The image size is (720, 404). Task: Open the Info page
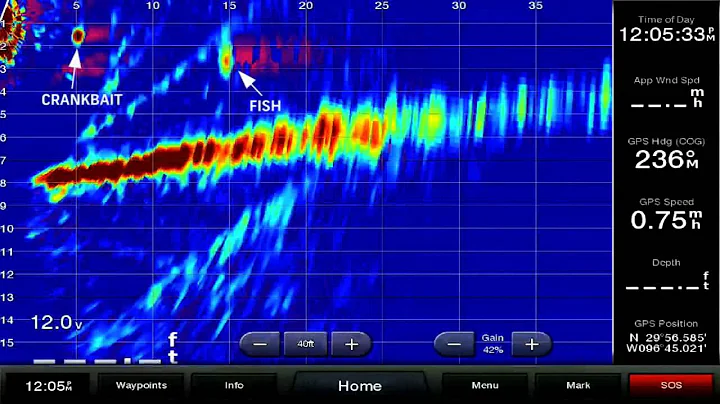(x=234, y=385)
